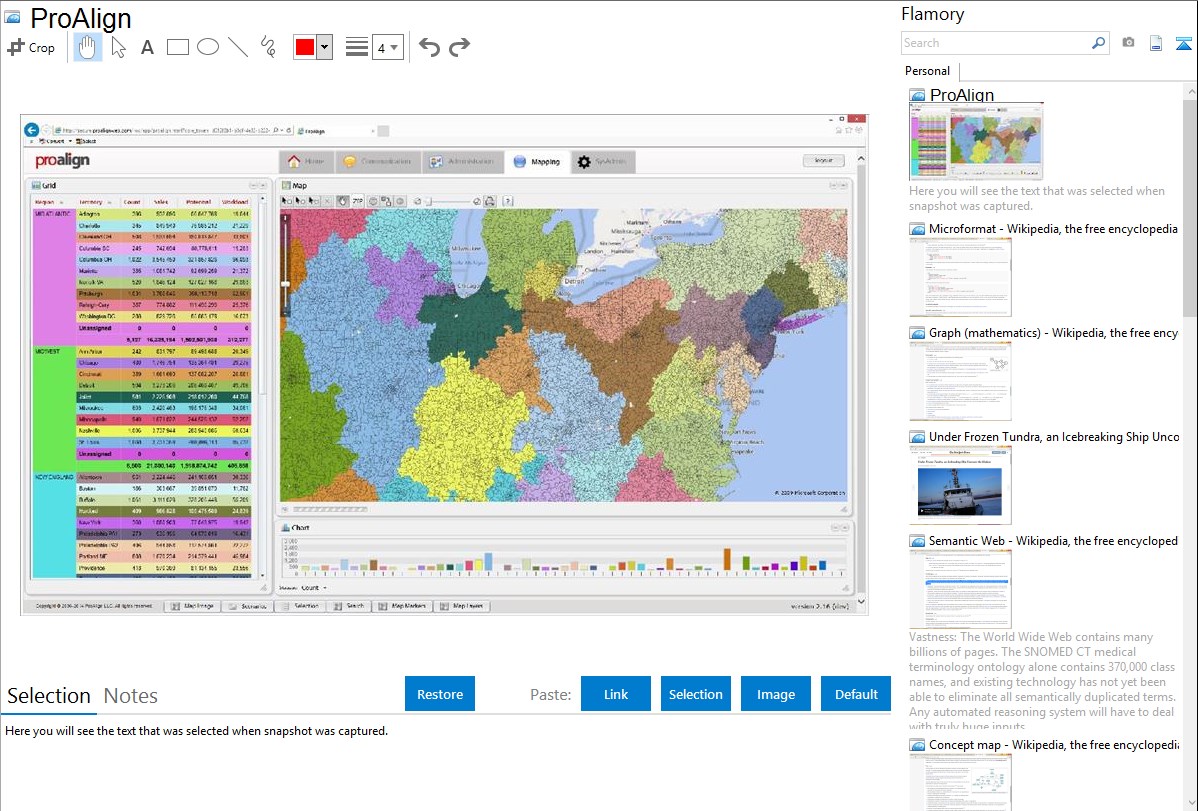This screenshot has height=811, width=1198.
Task: Open the line width dropdown showing 4
Action: [x=387, y=47]
